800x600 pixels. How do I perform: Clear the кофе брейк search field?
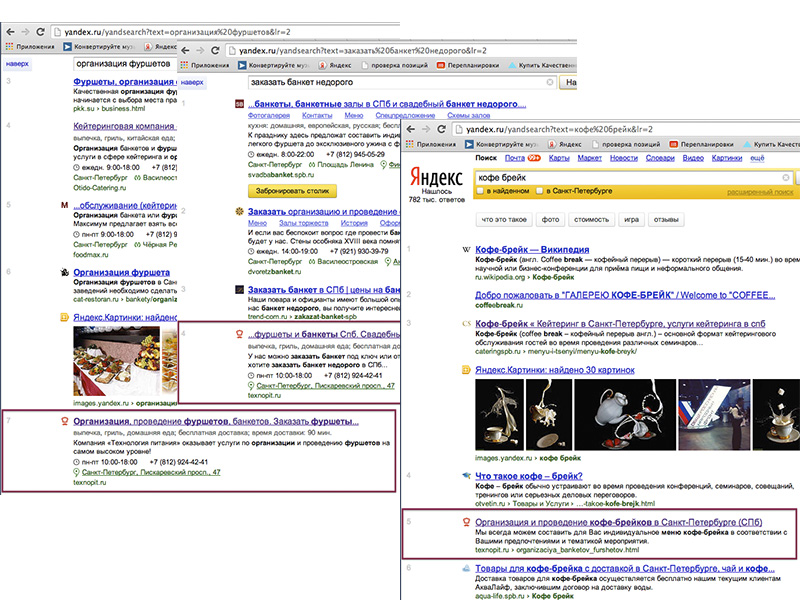click(x=786, y=178)
